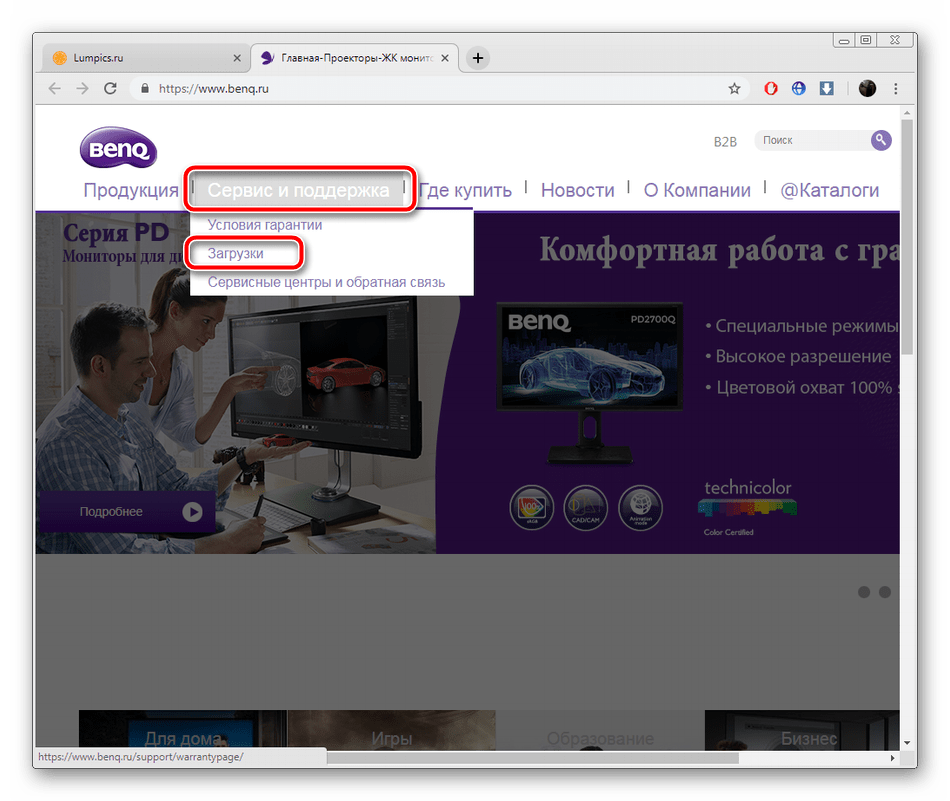Open the red Opera extension icon
Viewport: 950px width, 801px height.
pyautogui.click(x=771, y=88)
